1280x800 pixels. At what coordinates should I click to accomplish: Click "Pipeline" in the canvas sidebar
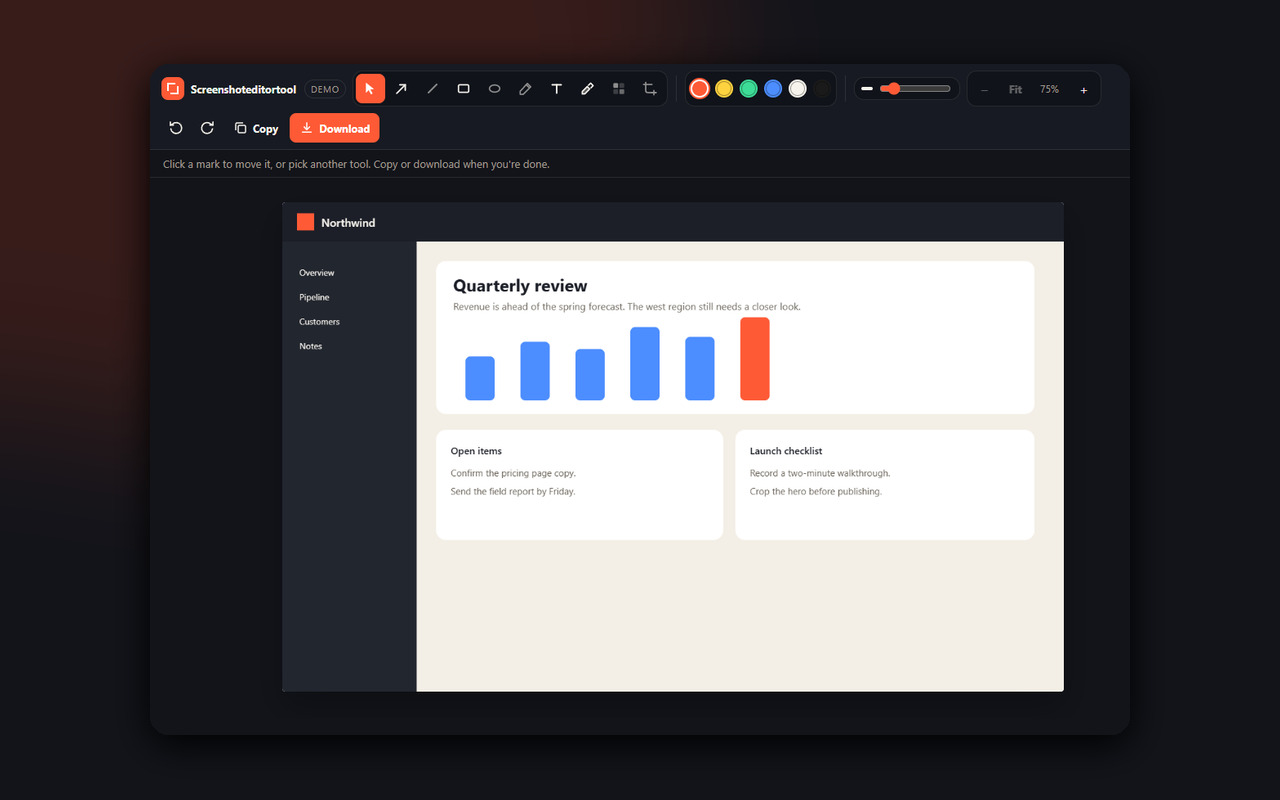[x=314, y=297]
